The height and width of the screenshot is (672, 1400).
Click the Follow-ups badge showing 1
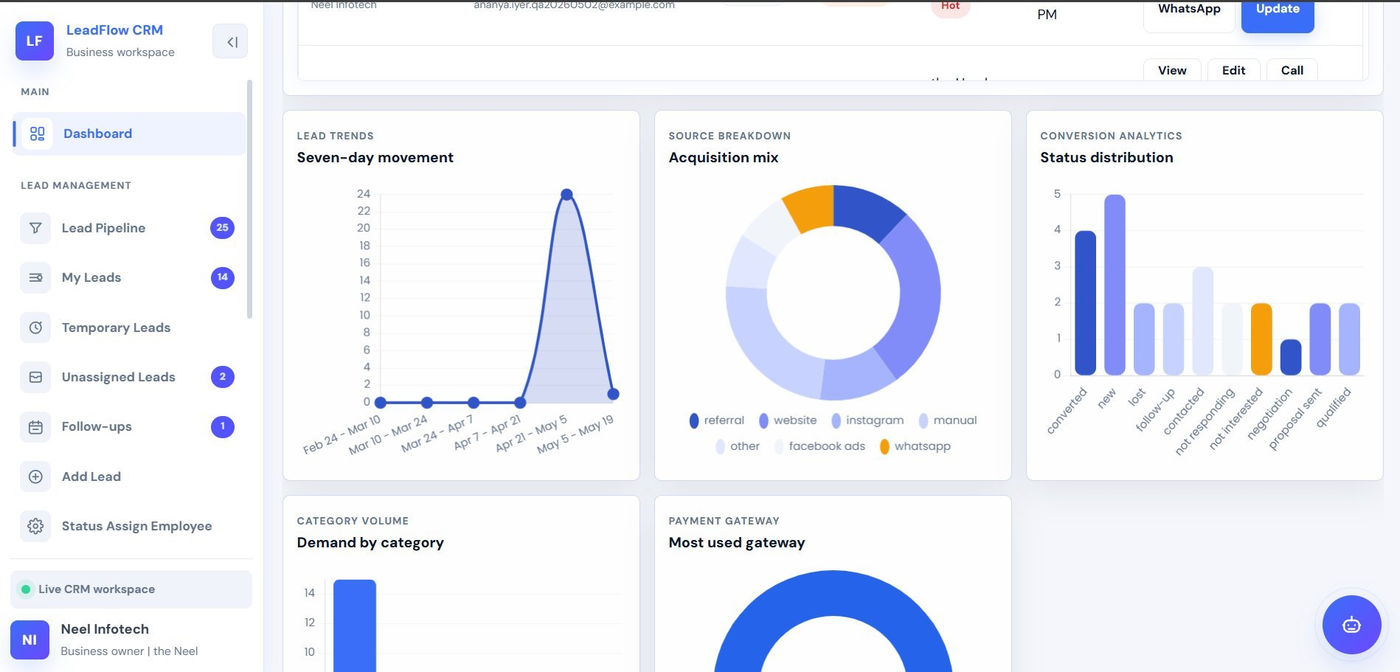click(x=222, y=427)
